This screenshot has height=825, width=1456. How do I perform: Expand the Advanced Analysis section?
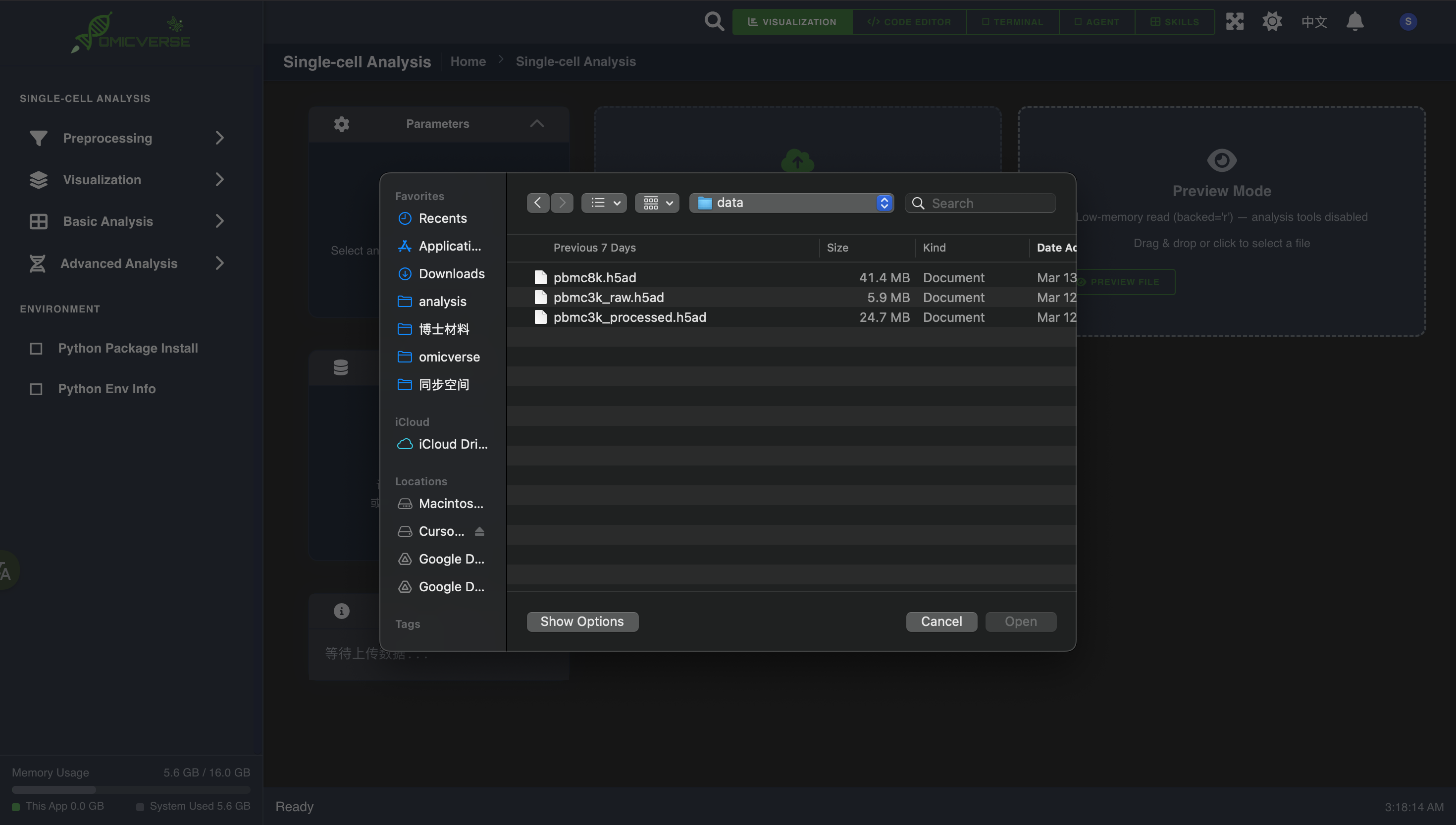coord(220,263)
